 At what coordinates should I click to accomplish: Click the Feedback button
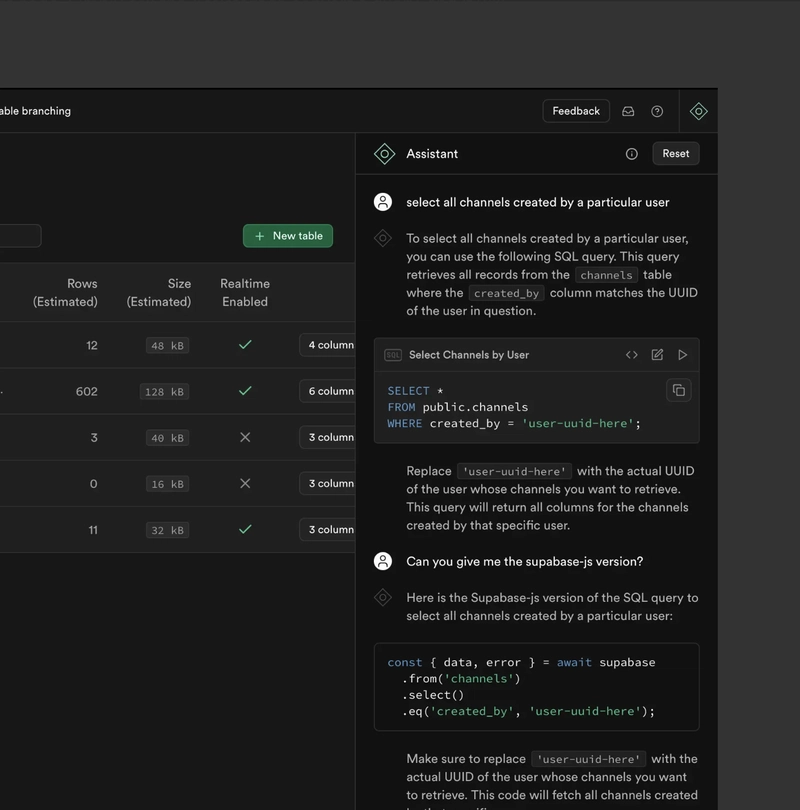tap(576, 111)
